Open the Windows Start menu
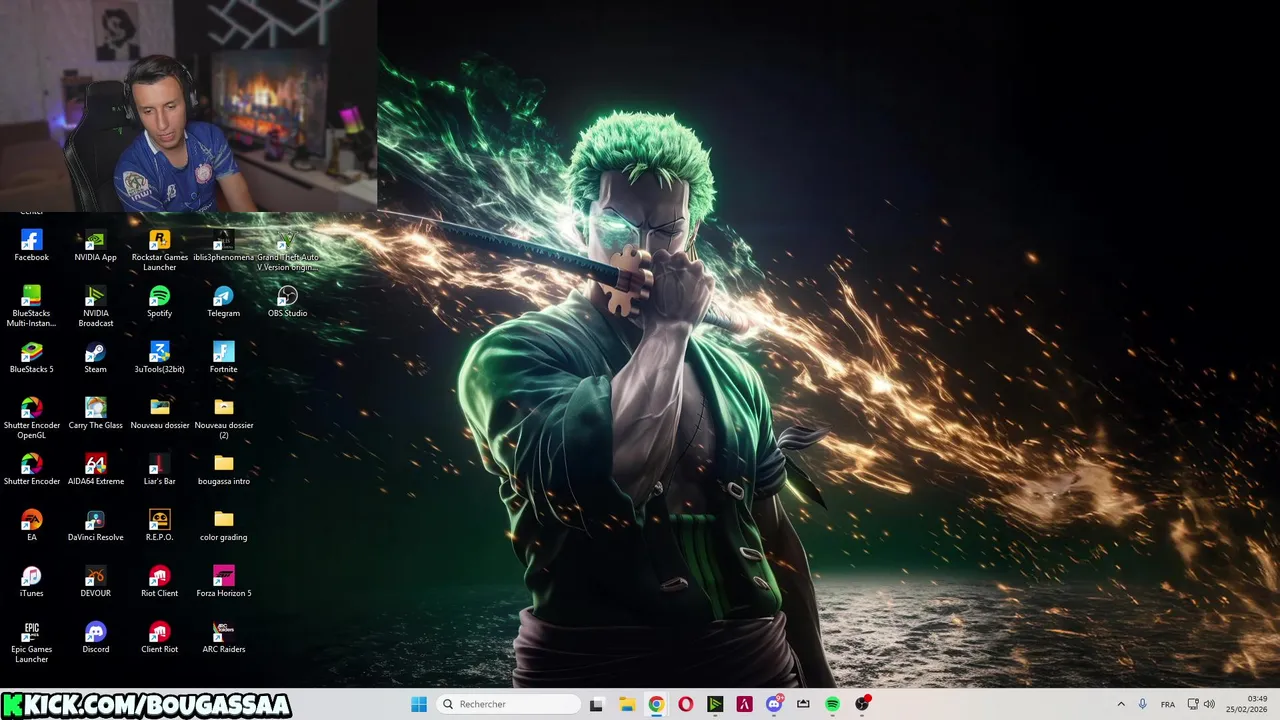The height and width of the screenshot is (720, 1280). click(419, 704)
